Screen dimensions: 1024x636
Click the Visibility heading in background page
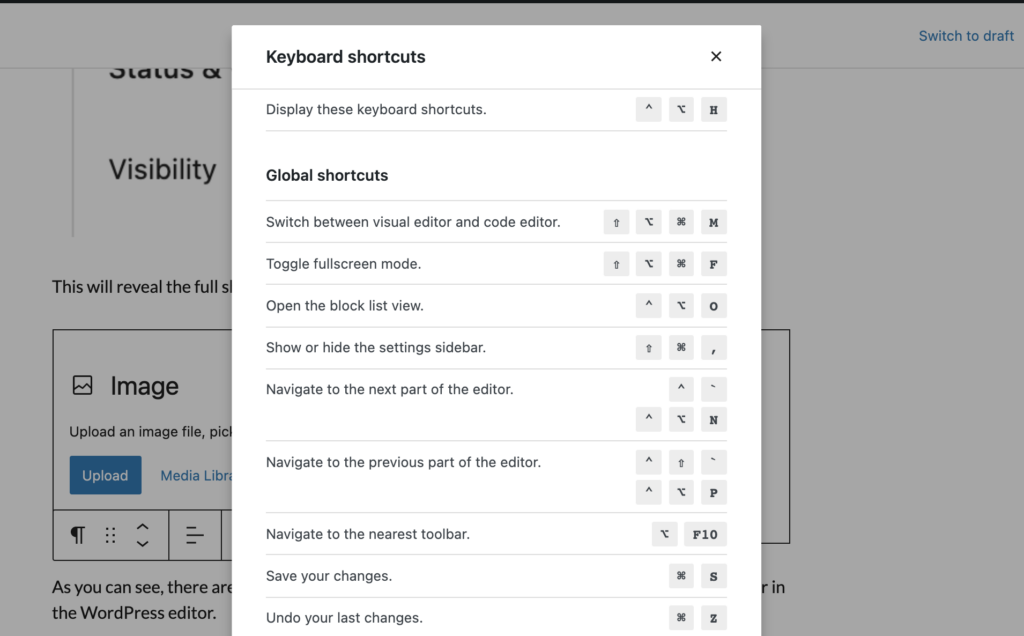tap(162, 170)
